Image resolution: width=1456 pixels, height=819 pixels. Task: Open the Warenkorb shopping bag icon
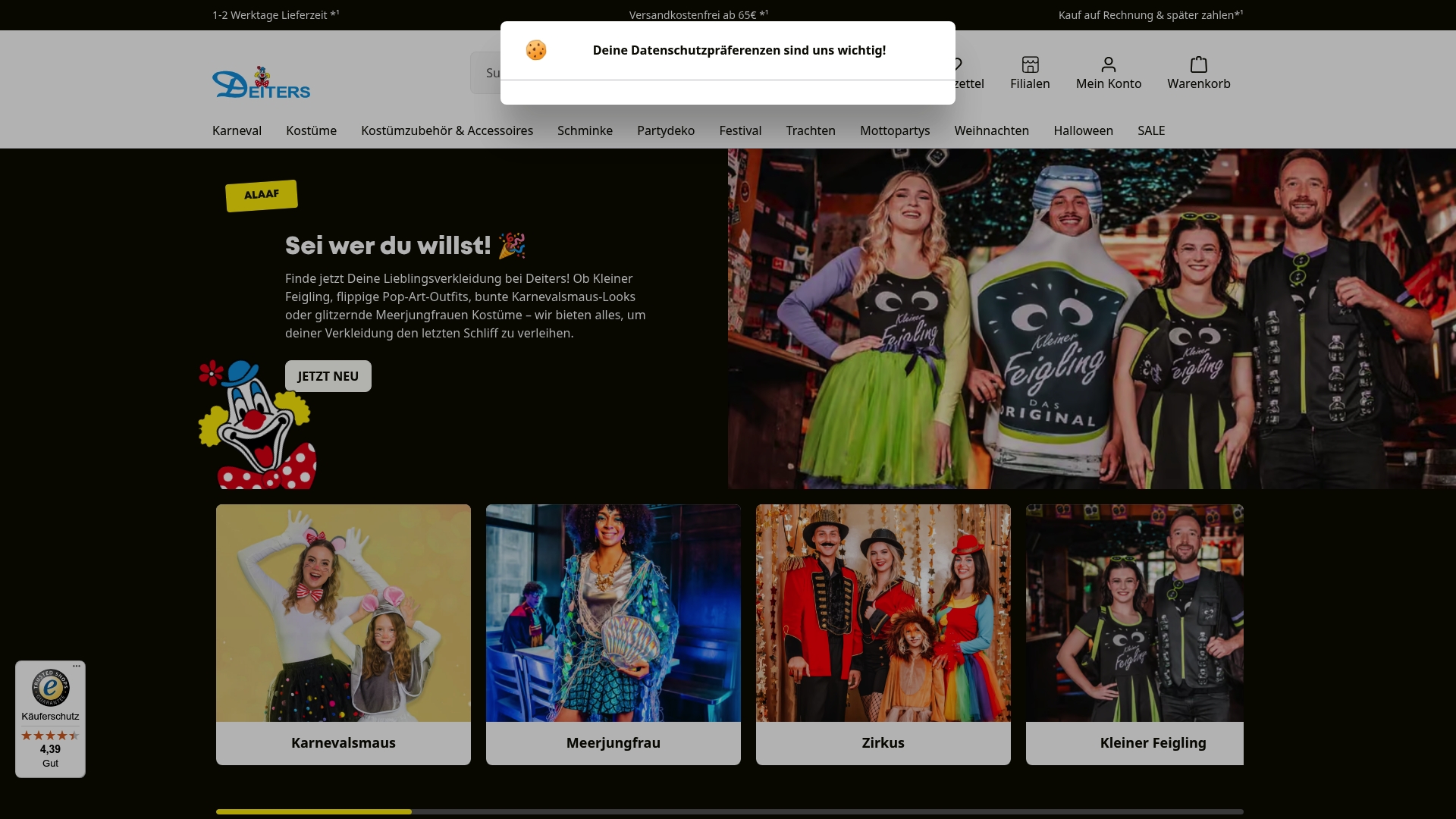(x=1199, y=64)
